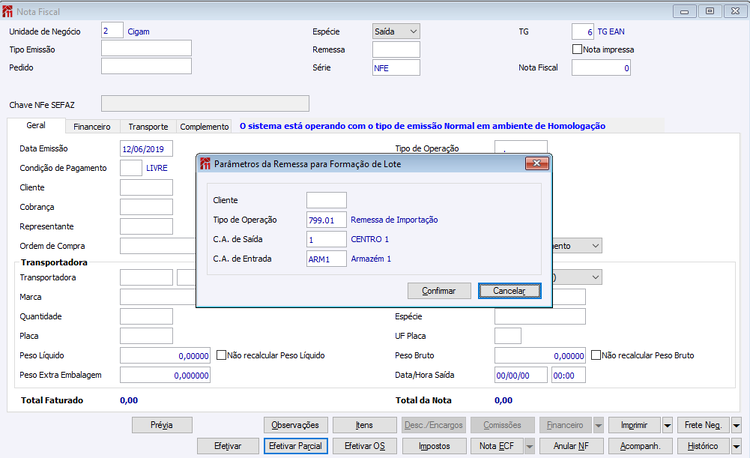Click the Data Emissão field 12/06/2019
This screenshot has width=750, height=458.
pos(146,149)
